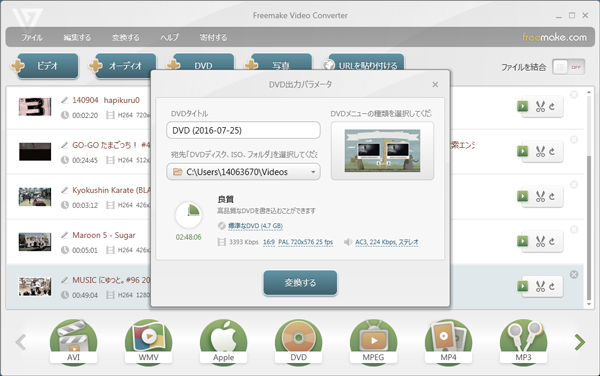Change audio AC3, 224 Kbps setting
This screenshot has height=376, width=600.
pyautogui.click(x=386, y=242)
